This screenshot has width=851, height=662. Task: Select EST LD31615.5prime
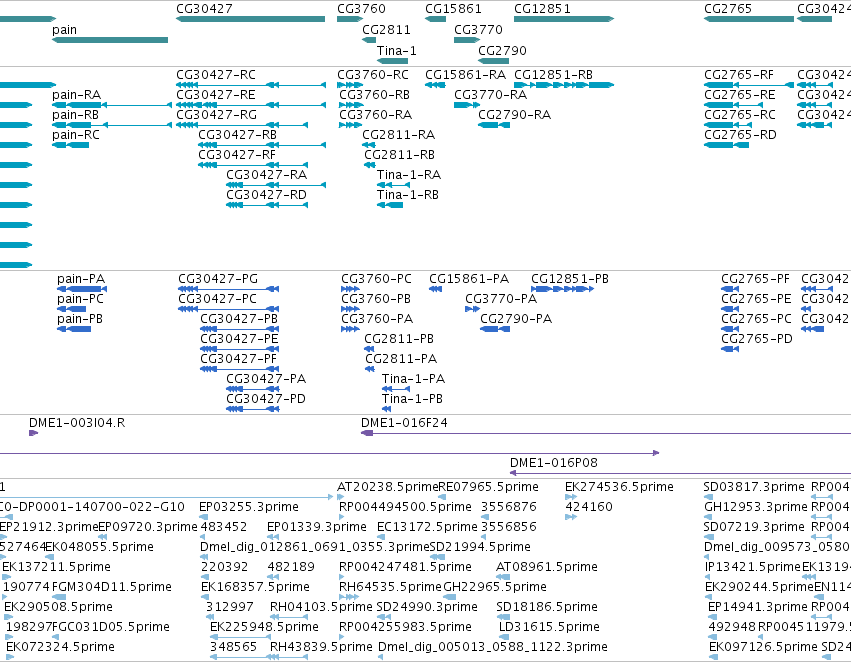[x=504, y=637]
